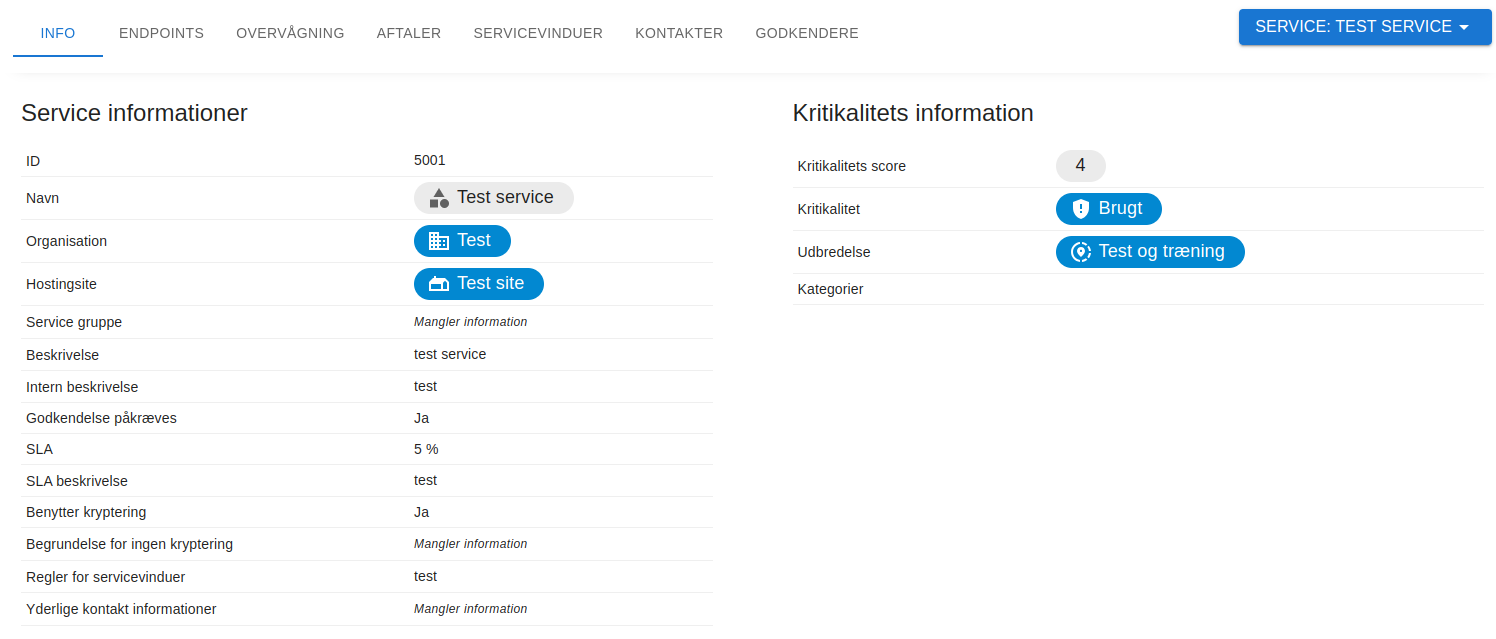1496x639 pixels.
Task: Click the shield icon in Brugt chip
Action: point(1080,209)
